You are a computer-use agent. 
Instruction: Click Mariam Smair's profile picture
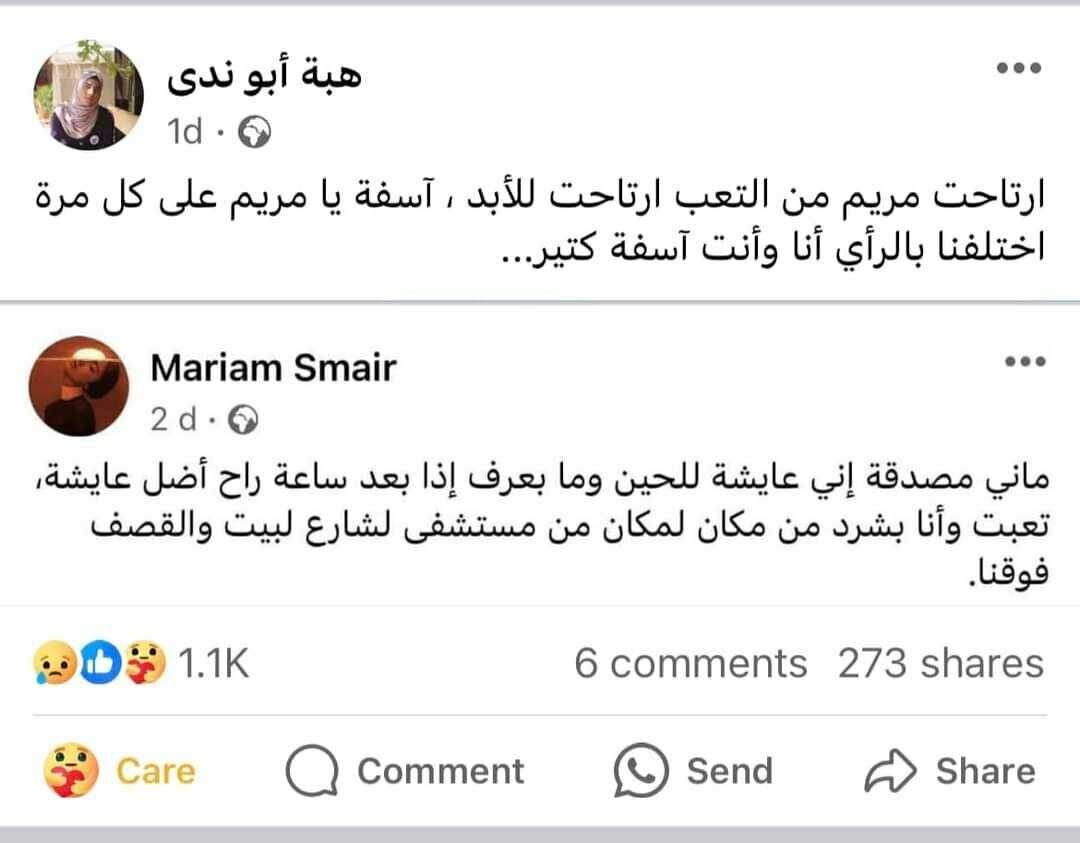coord(80,386)
